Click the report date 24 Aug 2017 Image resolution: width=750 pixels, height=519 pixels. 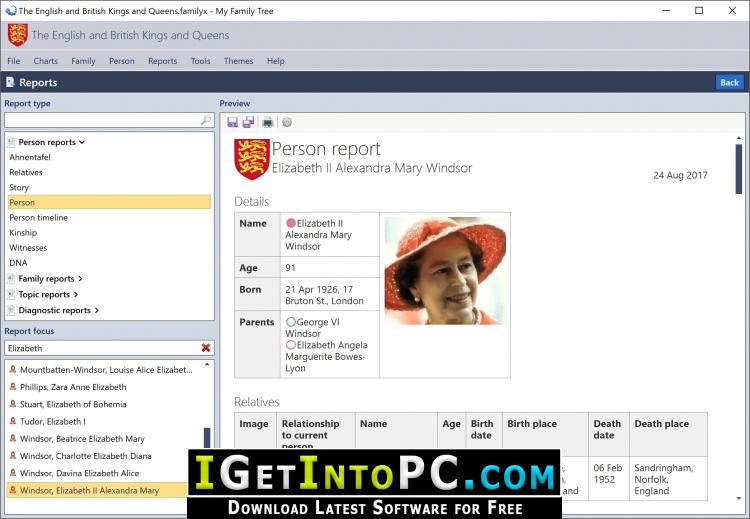click(680, 175)
